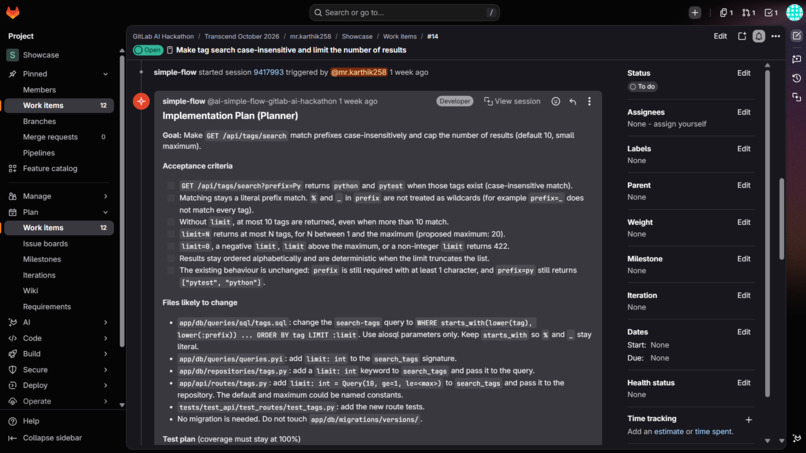
Task: Click the work item type icon beside title
Action: pos(170,50)
